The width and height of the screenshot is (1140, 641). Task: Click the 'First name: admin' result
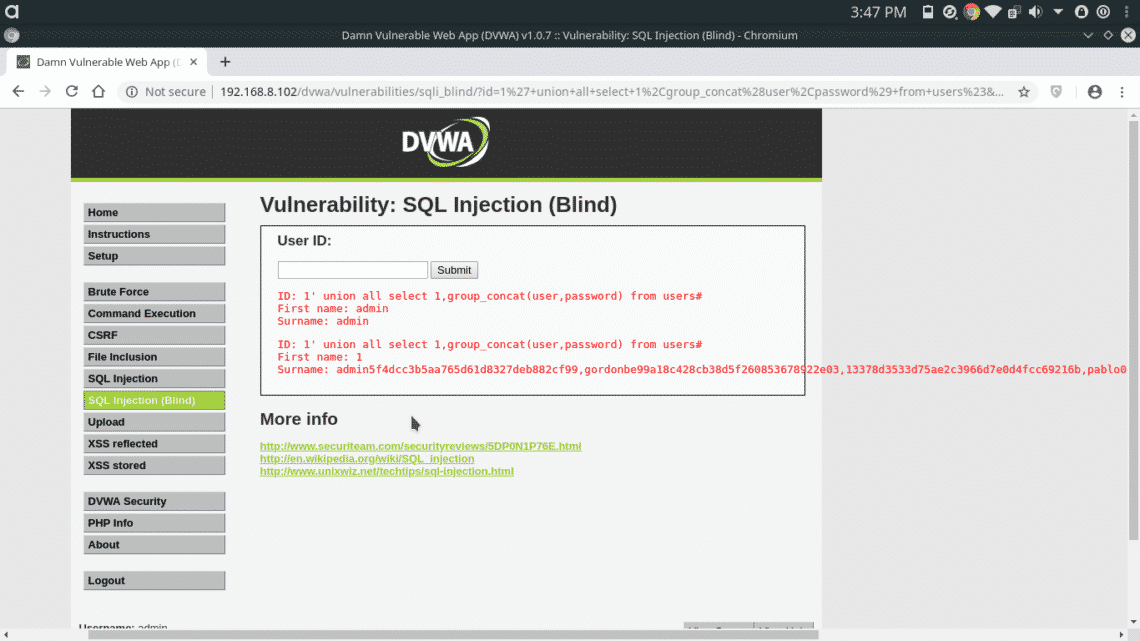(x=332, y=308)
